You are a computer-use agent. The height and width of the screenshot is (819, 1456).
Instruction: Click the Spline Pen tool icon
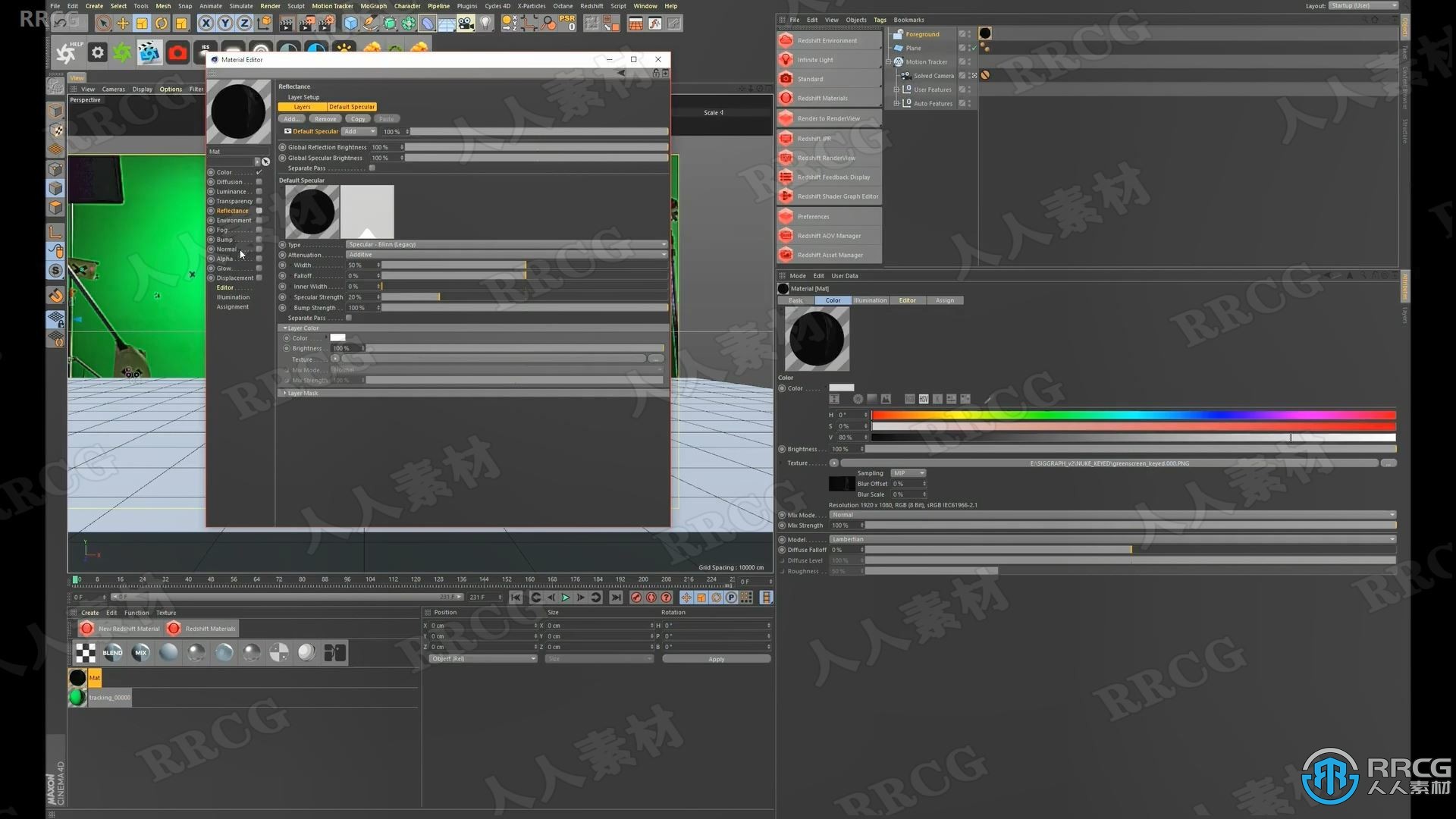369,24
